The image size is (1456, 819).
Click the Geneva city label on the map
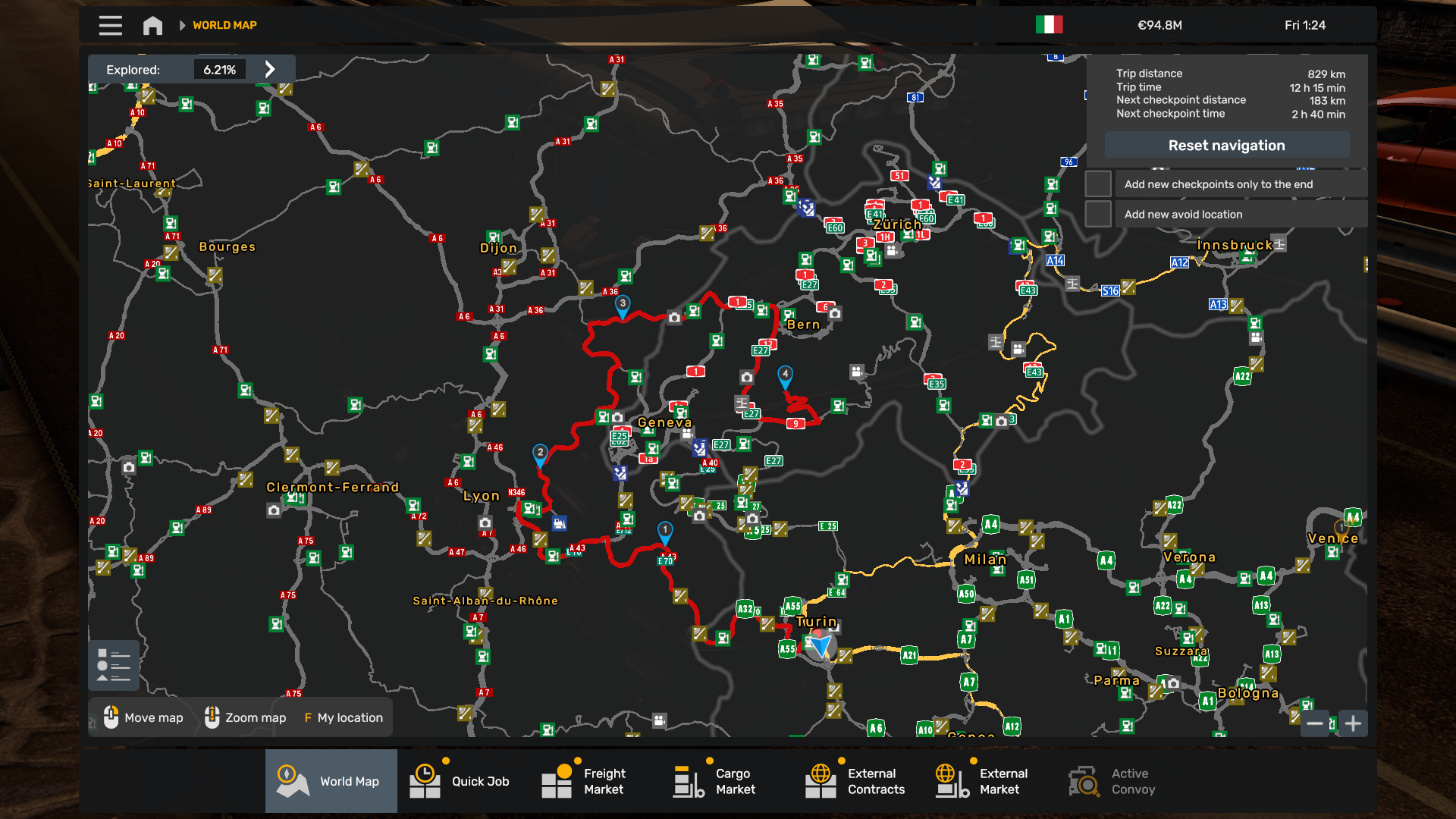664,422
